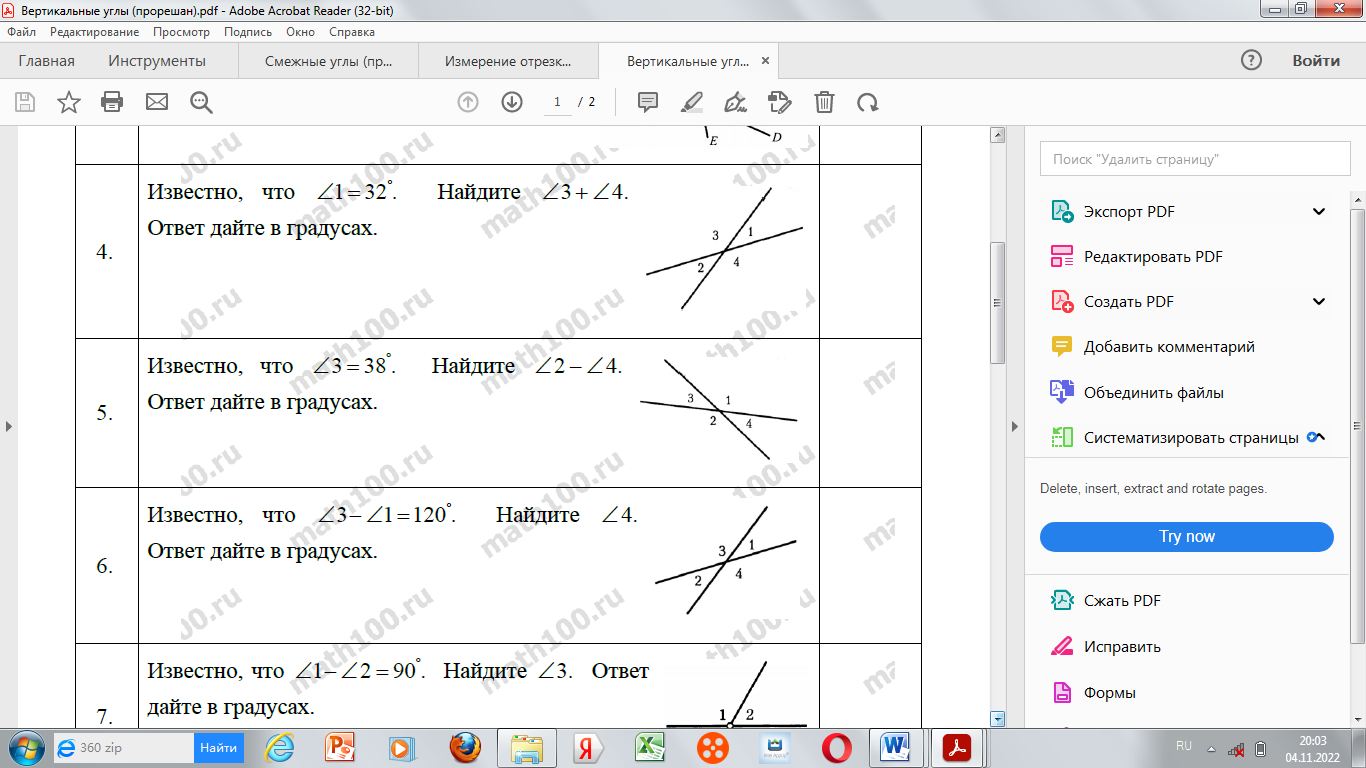Open the Справка menu

tap(352, 32)
